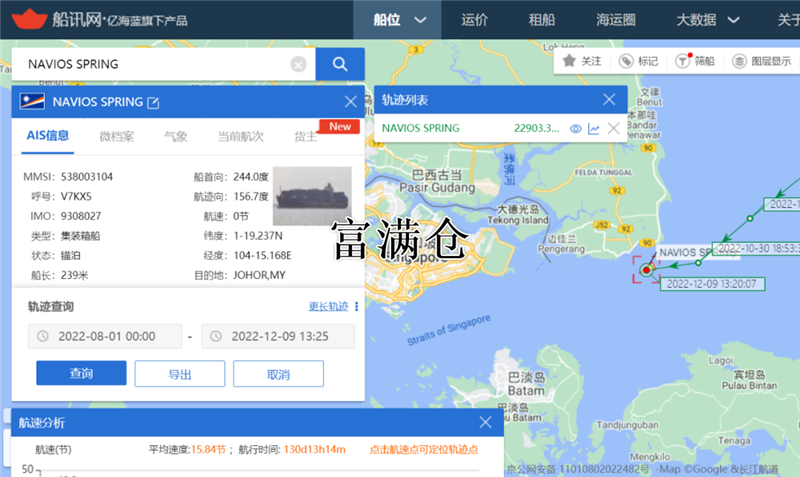Click the 船讯网 boat logo
The image size is (800, 477).
point(30,19)
